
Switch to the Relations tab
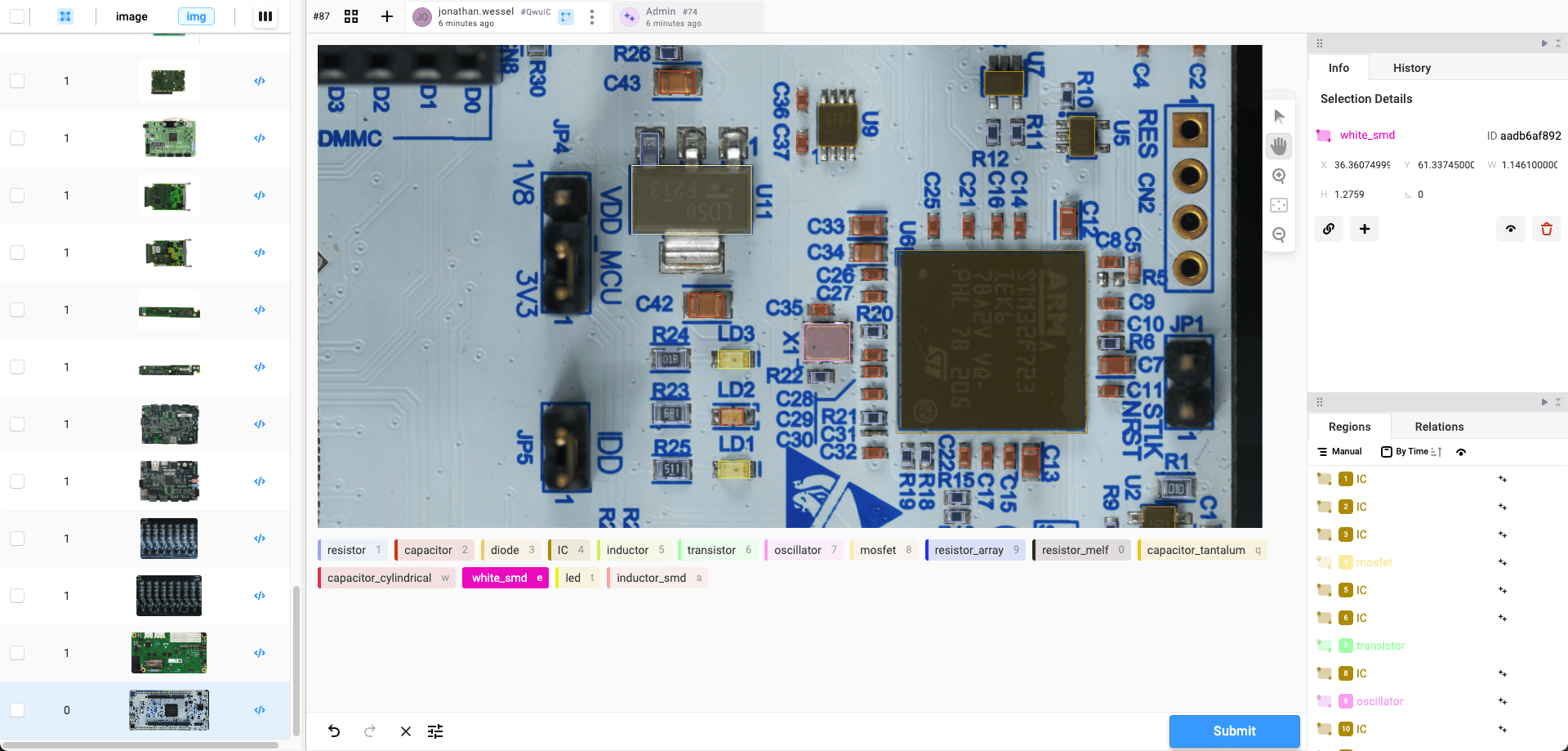tap(1438, 427)
